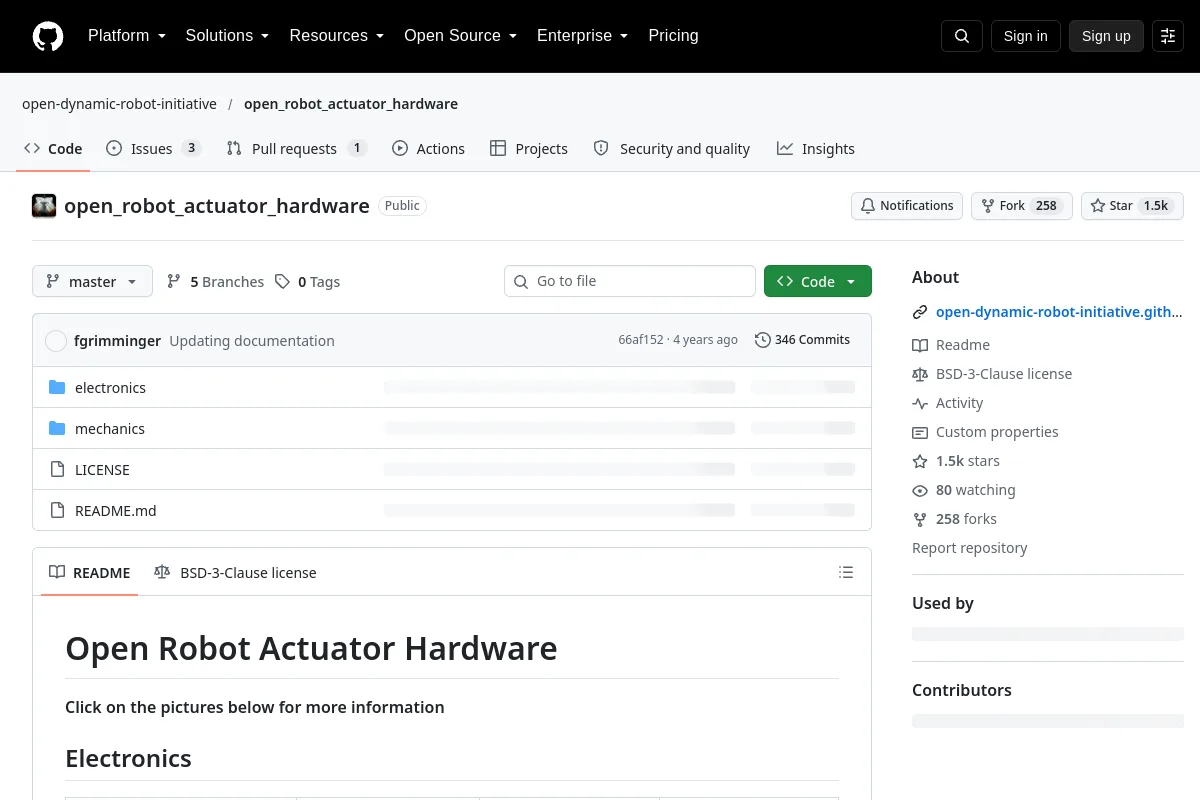Image resolution: width=1200 pixels, height=800 pixels.
Task: Switch to the Code tab
Action: click(x=54, y=149)
